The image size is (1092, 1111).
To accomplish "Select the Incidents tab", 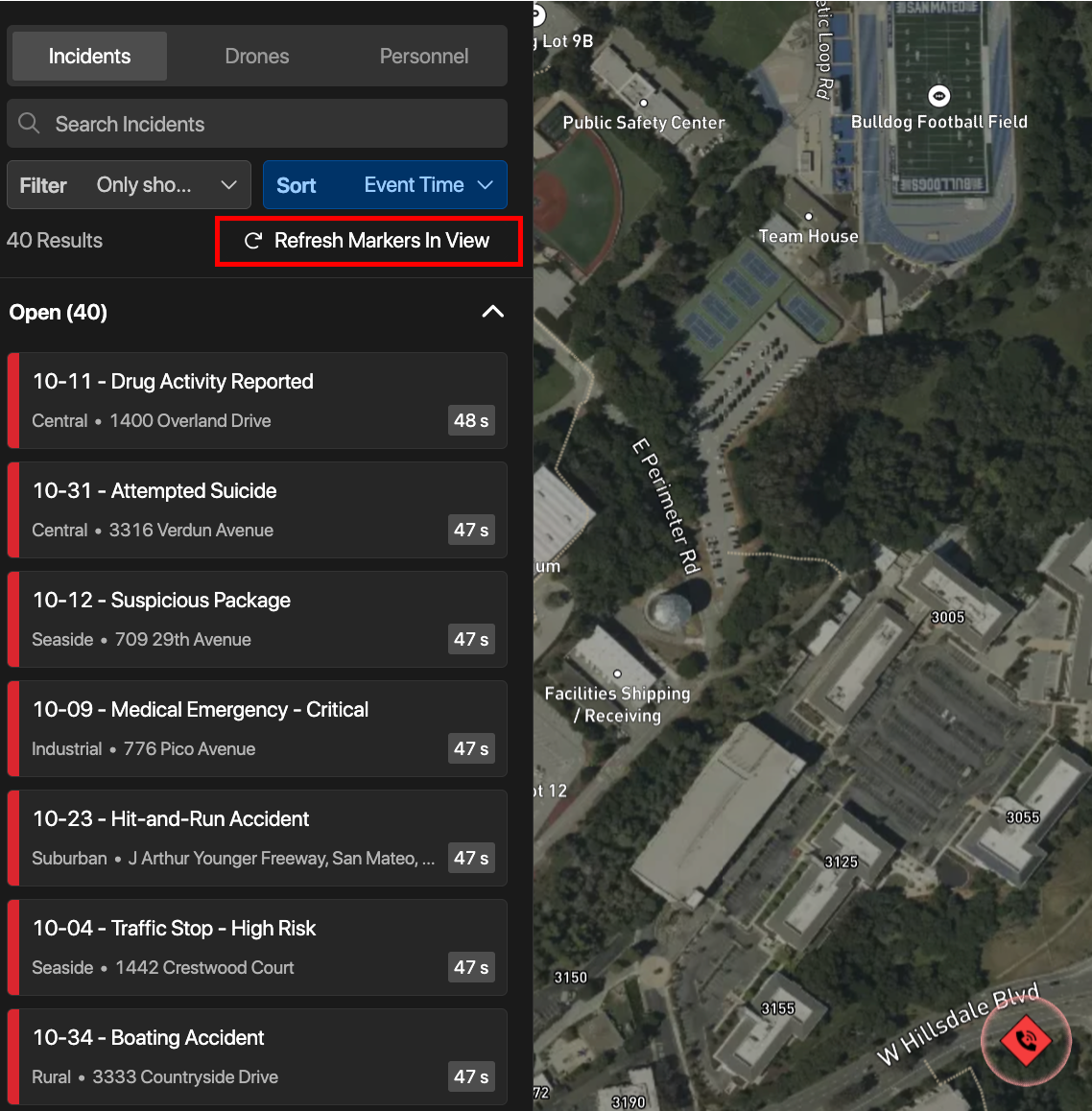I will coord(89,57).
